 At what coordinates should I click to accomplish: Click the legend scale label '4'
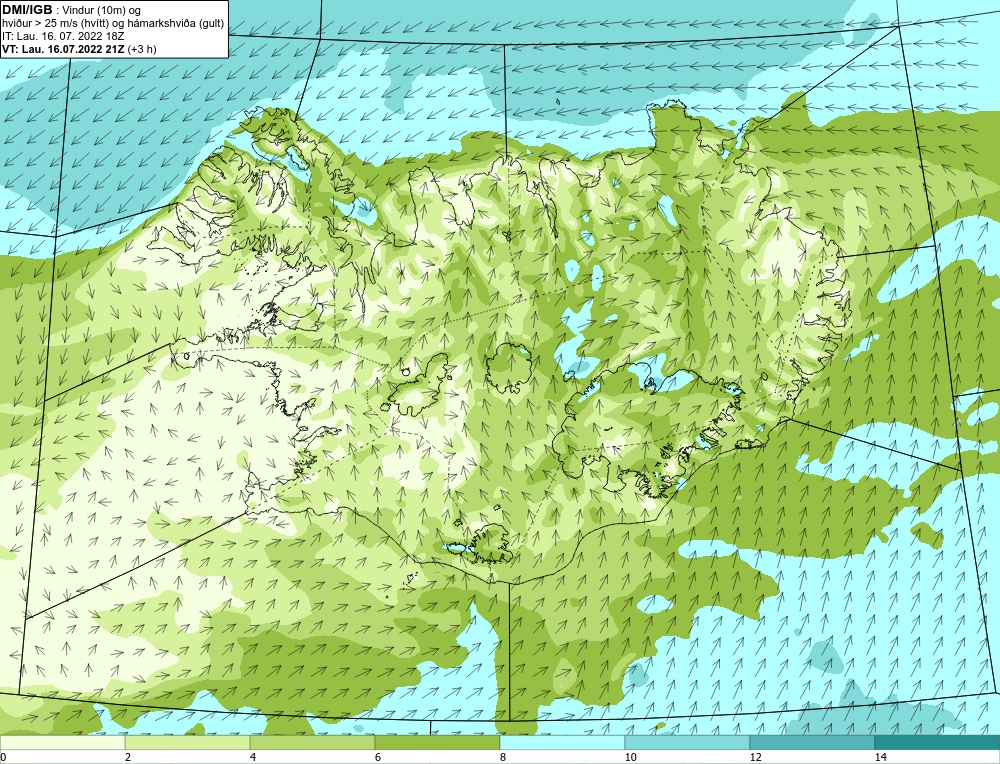click(253, 757)
